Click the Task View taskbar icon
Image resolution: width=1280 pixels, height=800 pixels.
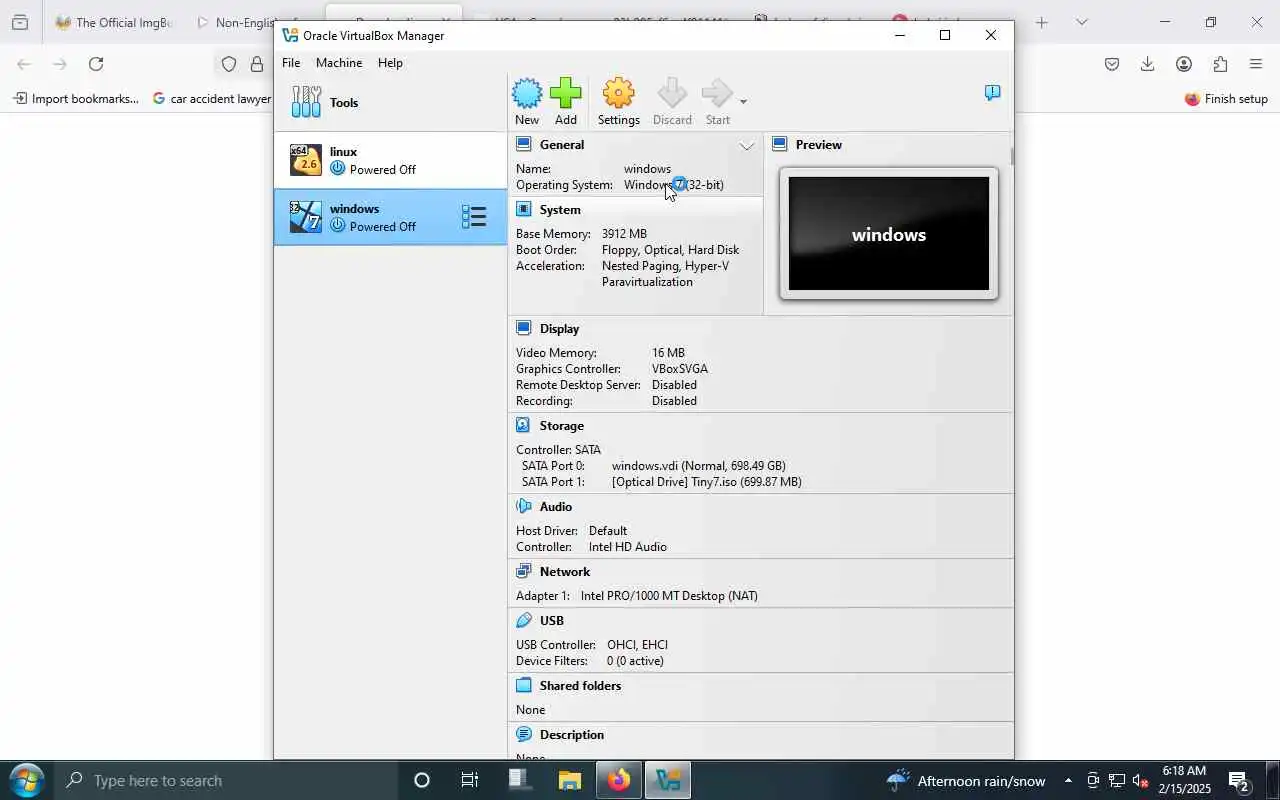(x=469, y=780)
